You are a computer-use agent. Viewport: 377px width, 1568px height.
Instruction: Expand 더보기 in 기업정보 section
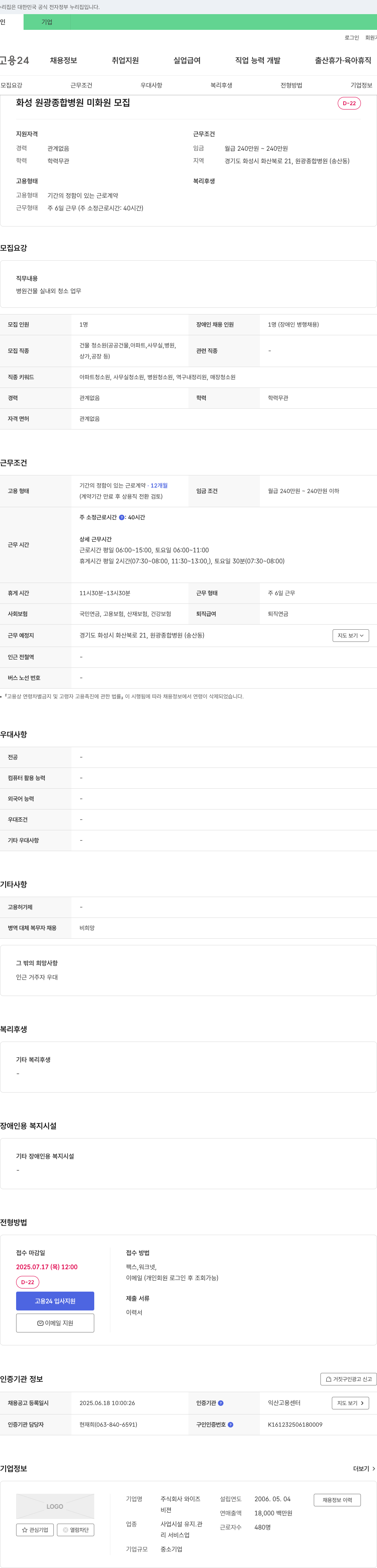(x=364, y=1469)
